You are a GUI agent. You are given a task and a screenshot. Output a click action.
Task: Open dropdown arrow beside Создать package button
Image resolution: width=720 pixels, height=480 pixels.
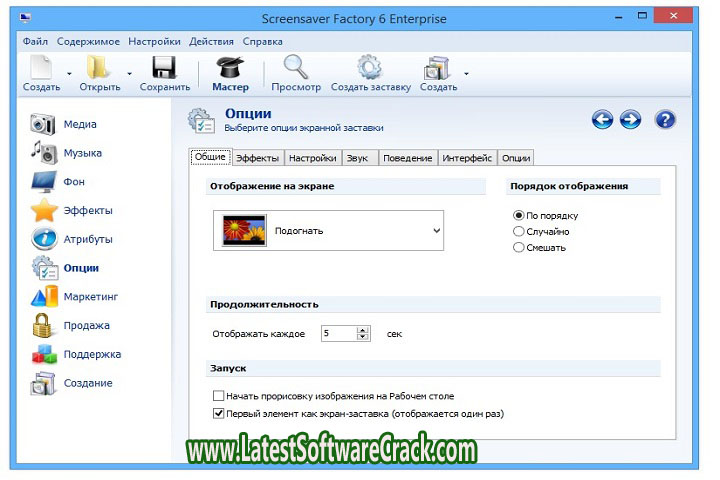pos(466,73)
